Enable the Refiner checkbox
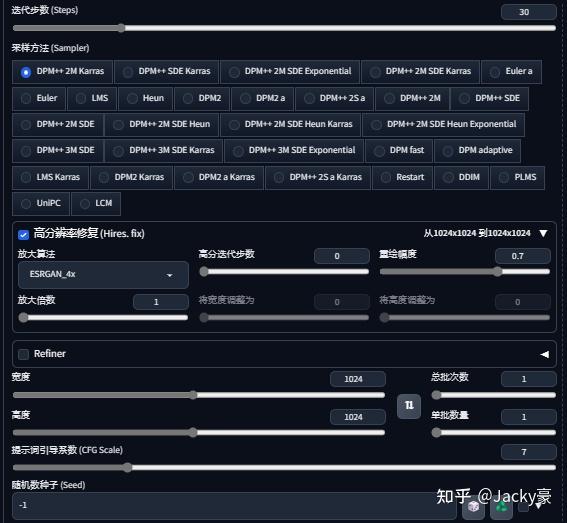Viewport: 567px width, 523px height. coord(24,354)
